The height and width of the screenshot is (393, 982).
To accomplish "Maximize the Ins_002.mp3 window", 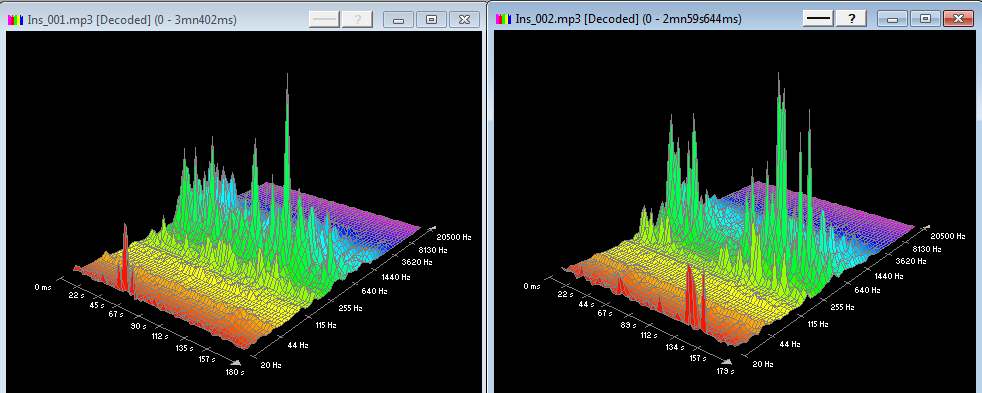I will pos(925,19).
